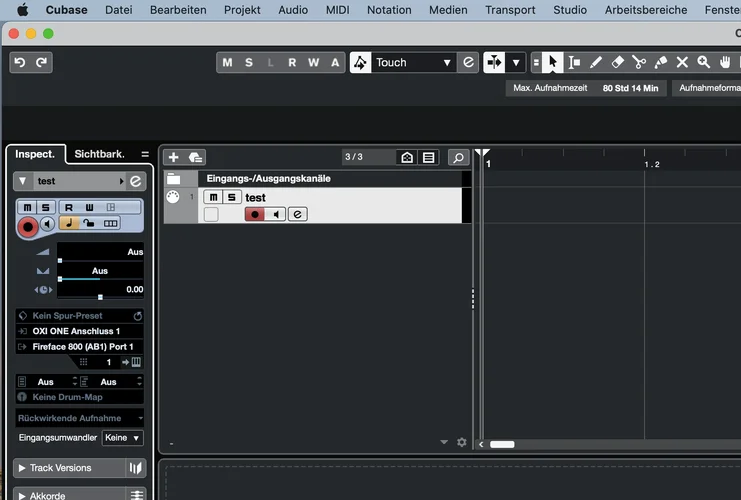Switch to the Sichtbark. tab

click(x=99, y=154)
